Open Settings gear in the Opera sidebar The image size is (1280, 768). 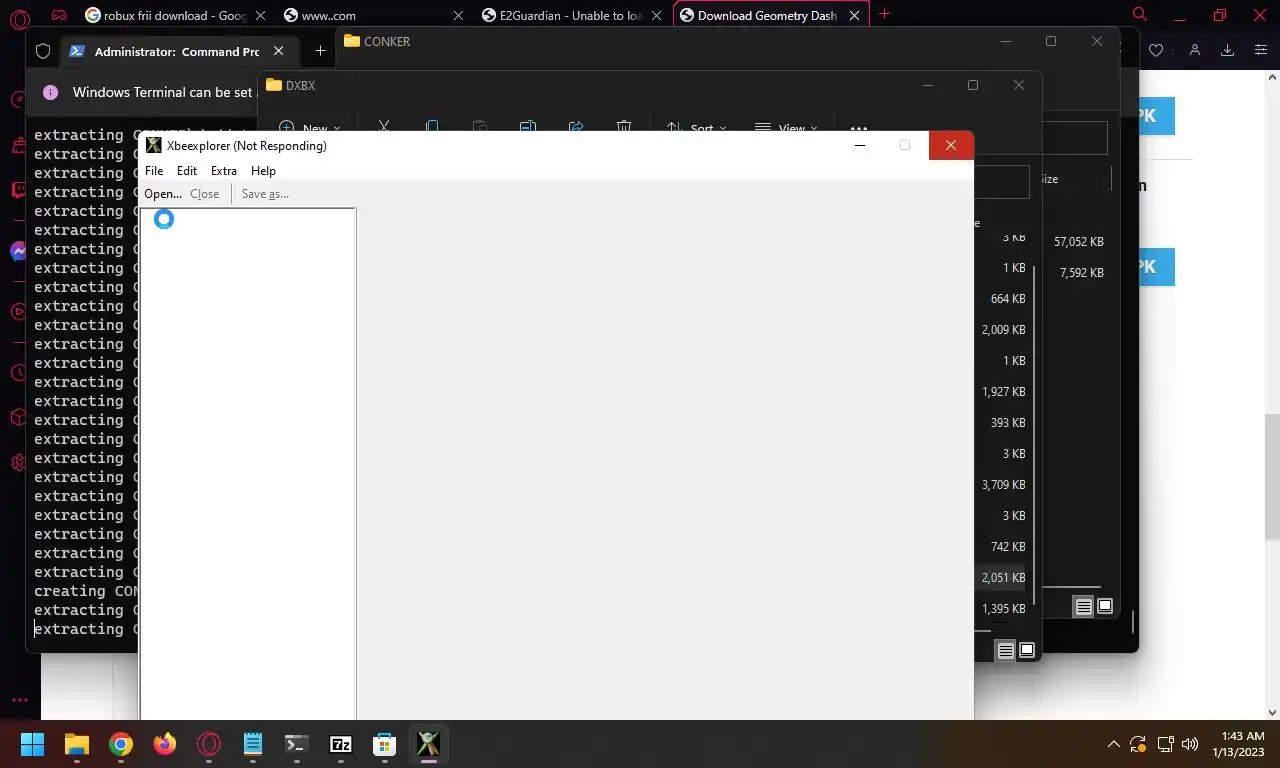pos(18,462)
